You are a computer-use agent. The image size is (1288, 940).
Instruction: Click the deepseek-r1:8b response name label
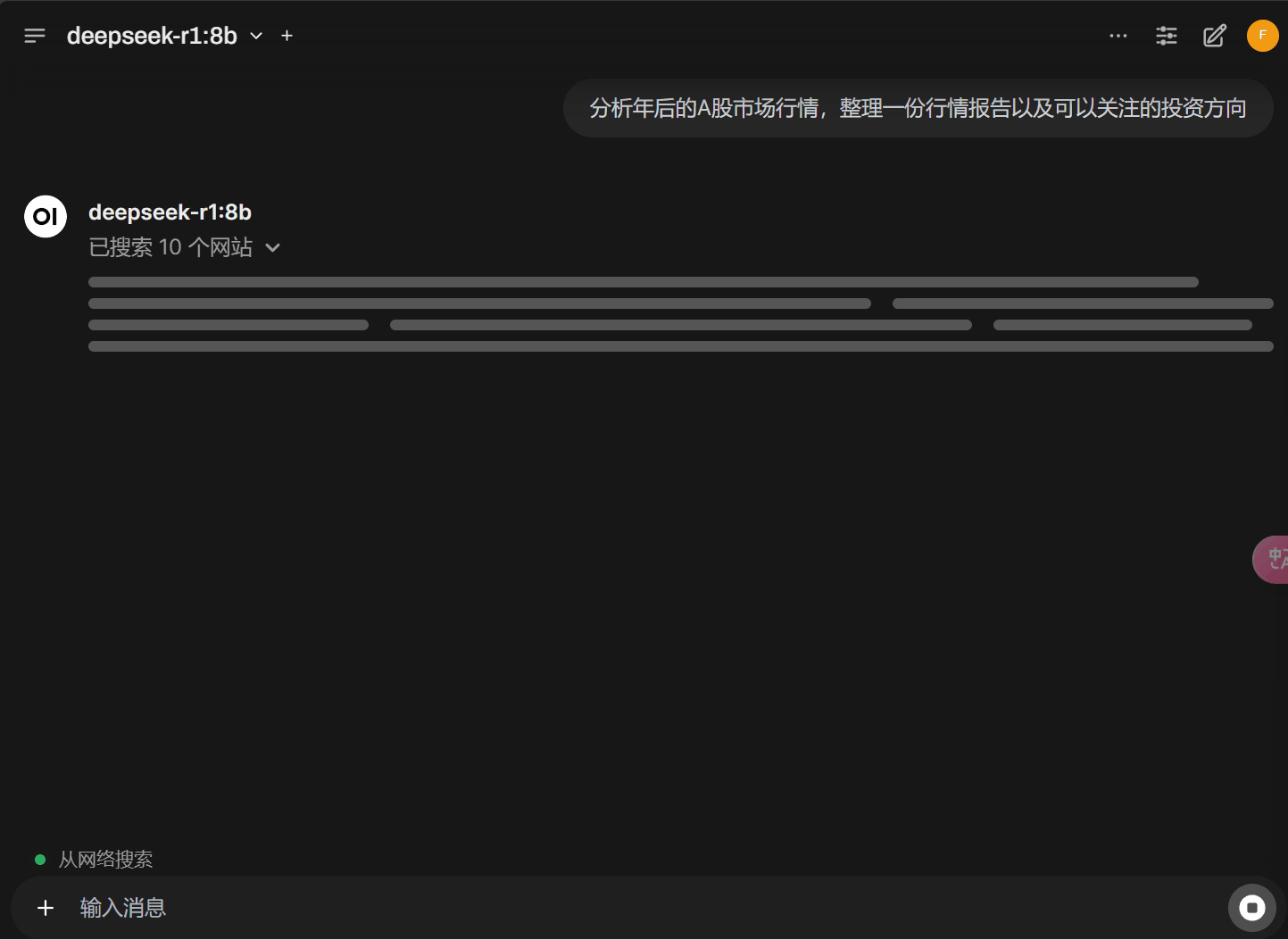click(x=170, y=212)
